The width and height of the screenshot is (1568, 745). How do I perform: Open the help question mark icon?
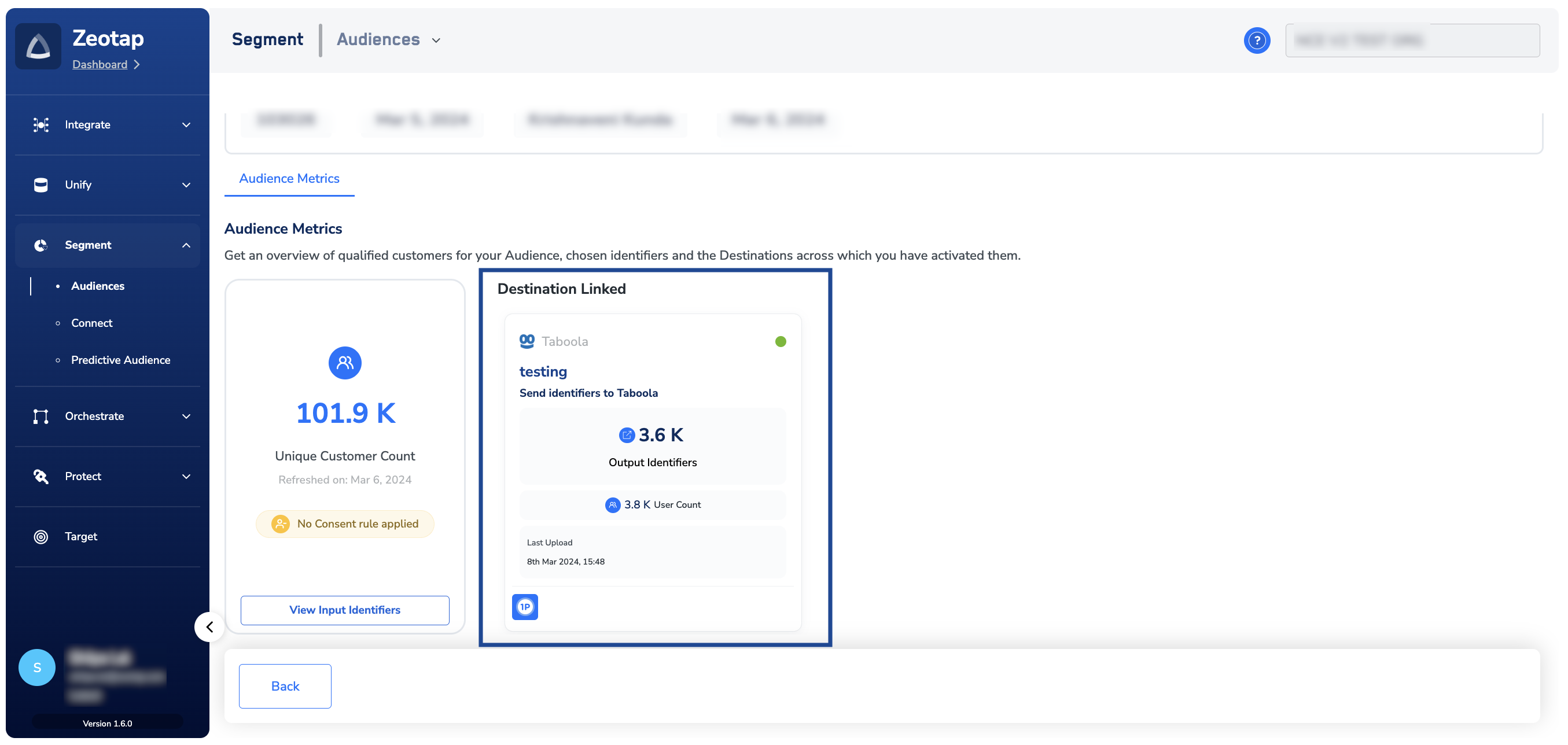1256,40
